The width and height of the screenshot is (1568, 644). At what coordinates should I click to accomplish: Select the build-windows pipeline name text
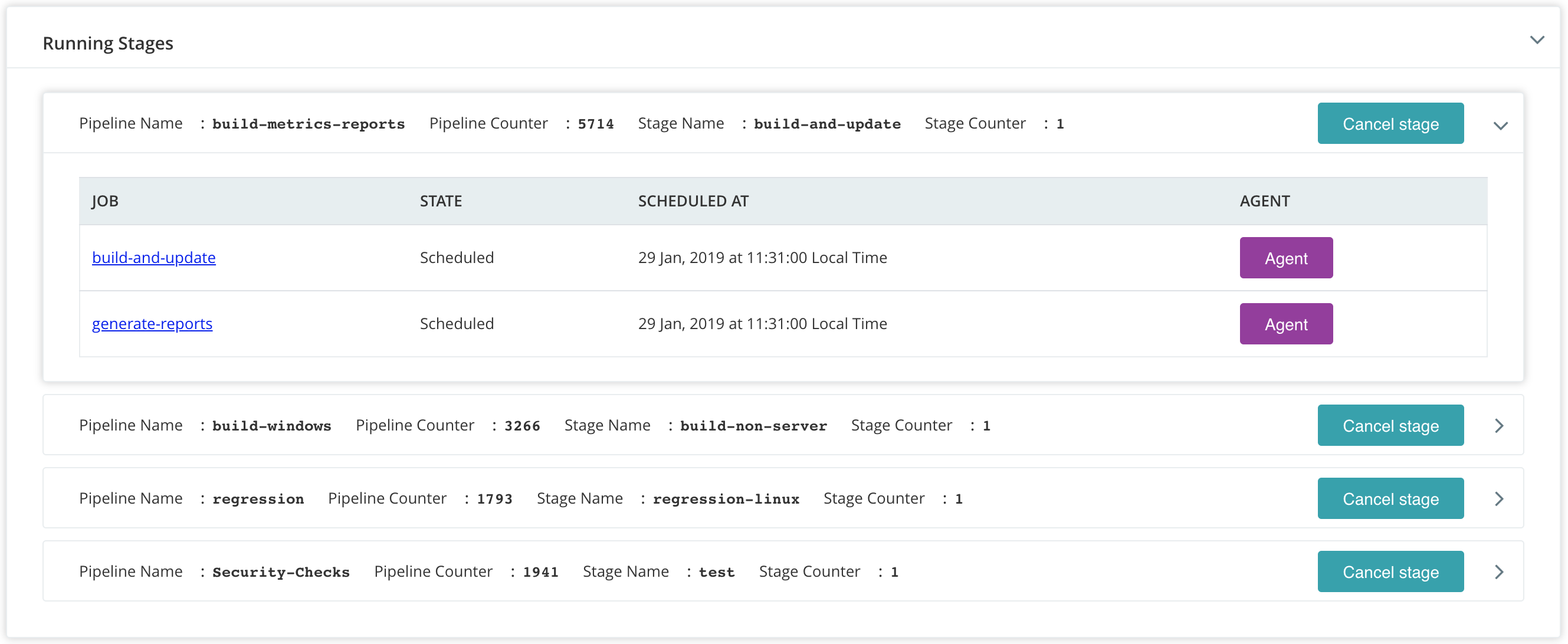pyautogui.click(x=271, y=425)
